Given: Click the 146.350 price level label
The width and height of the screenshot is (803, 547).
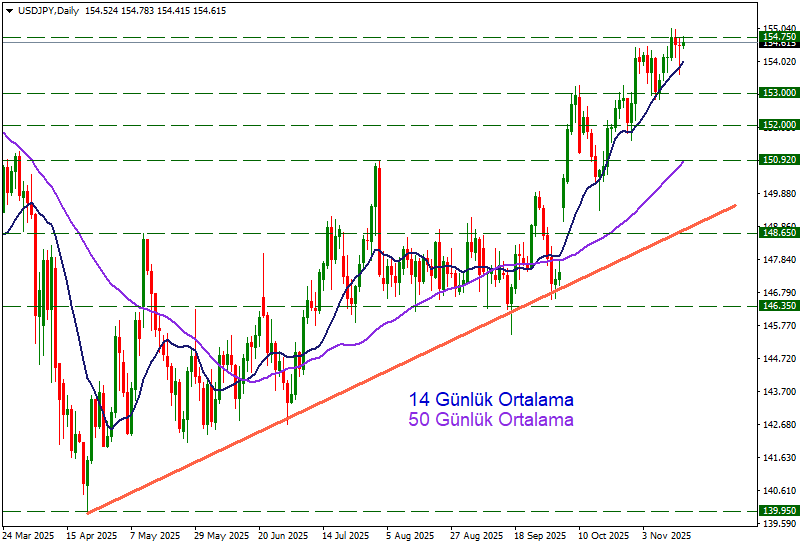Looking at the screenshot, I should tap(779, 306).
